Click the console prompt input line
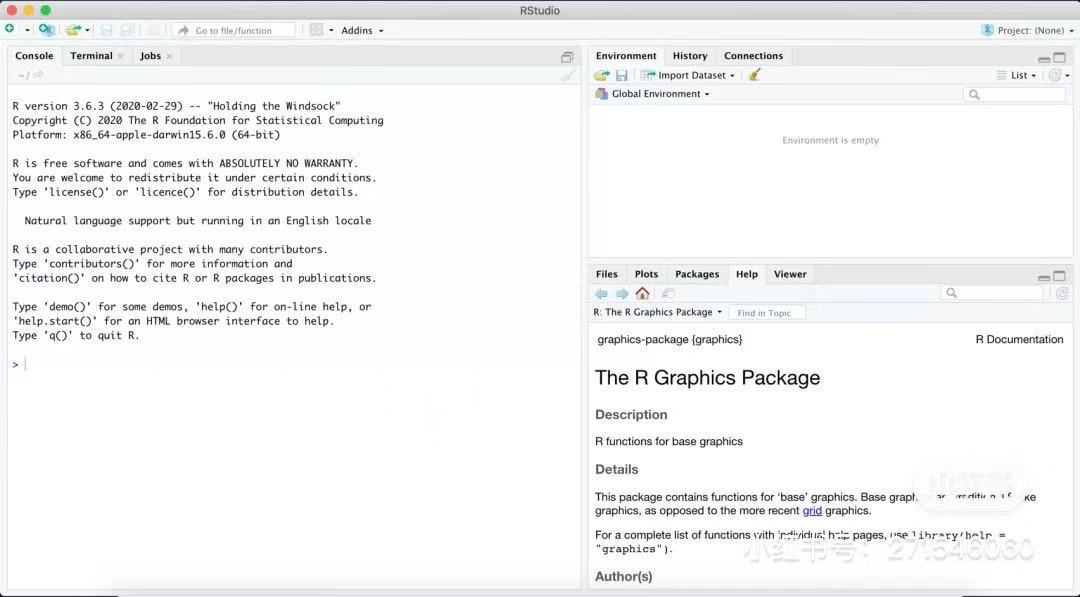 [x=294, y=364]
